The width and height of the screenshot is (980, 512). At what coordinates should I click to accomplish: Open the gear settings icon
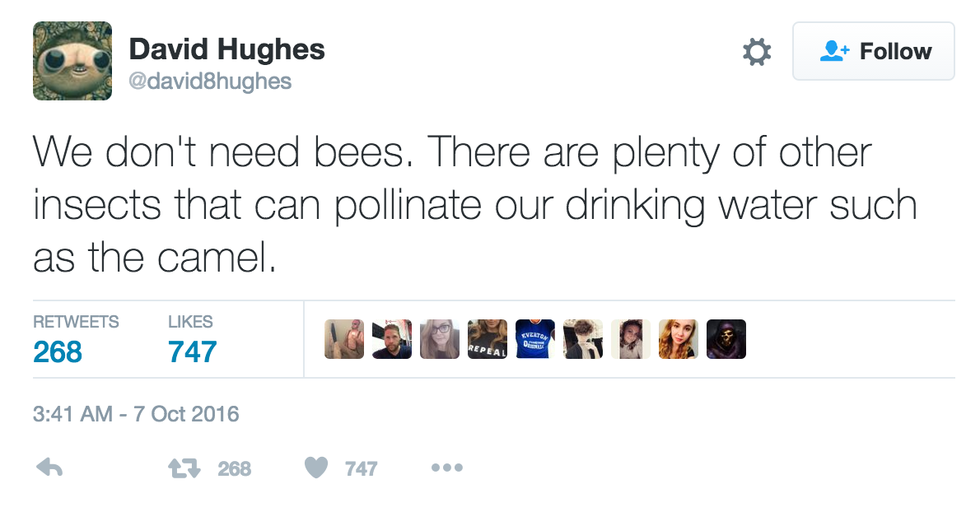757,52
